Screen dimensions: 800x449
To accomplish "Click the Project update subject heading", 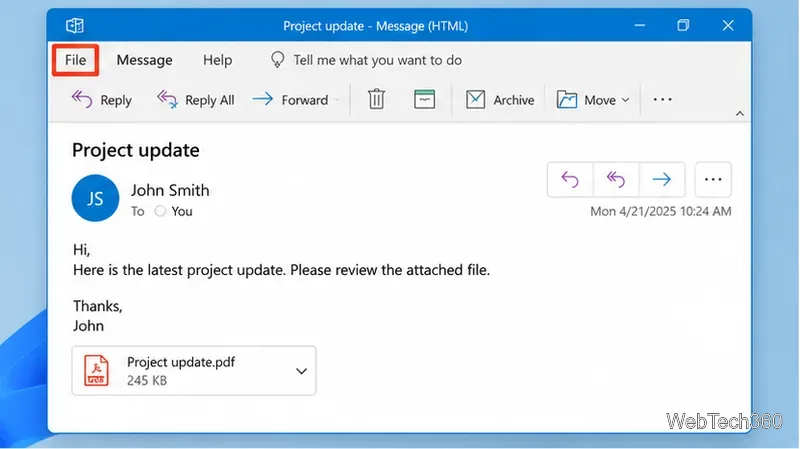I will pos(136,151).
